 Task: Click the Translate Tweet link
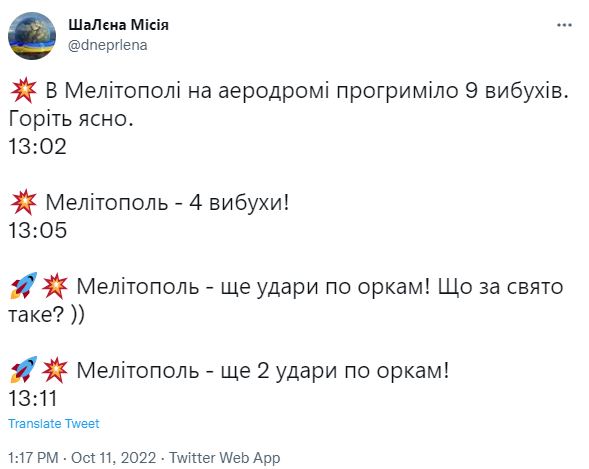[x=54, y=424]
